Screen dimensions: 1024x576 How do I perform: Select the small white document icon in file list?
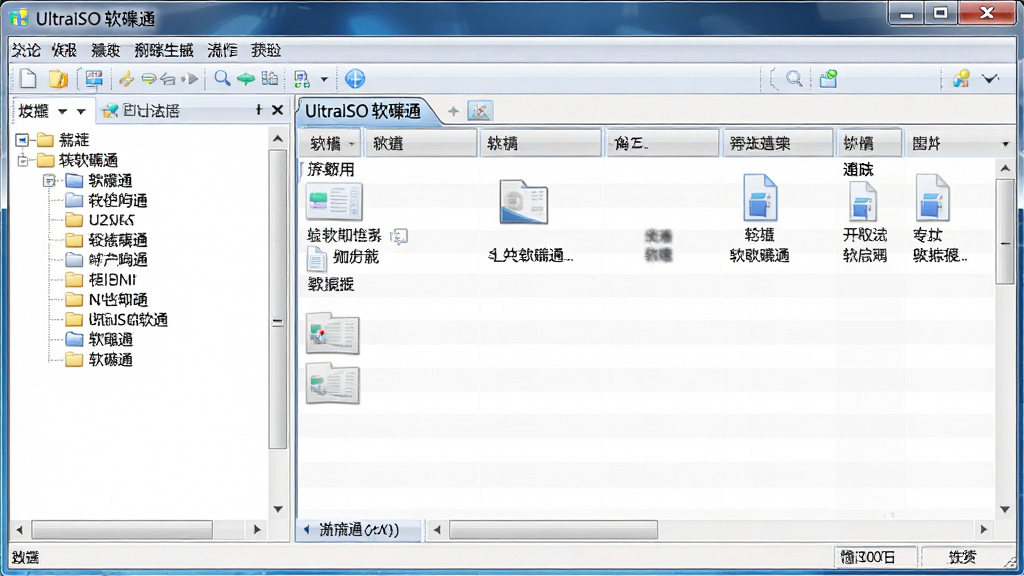(x=317, y=259)
